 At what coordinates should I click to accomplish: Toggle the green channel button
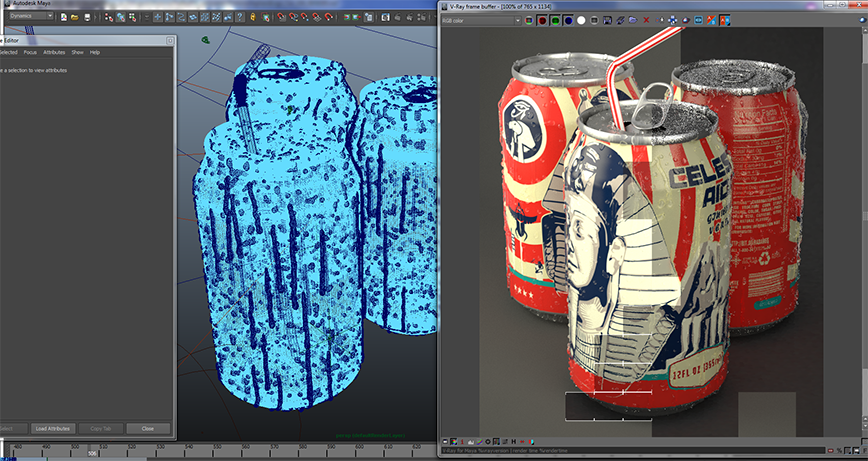tap(555, 20)
